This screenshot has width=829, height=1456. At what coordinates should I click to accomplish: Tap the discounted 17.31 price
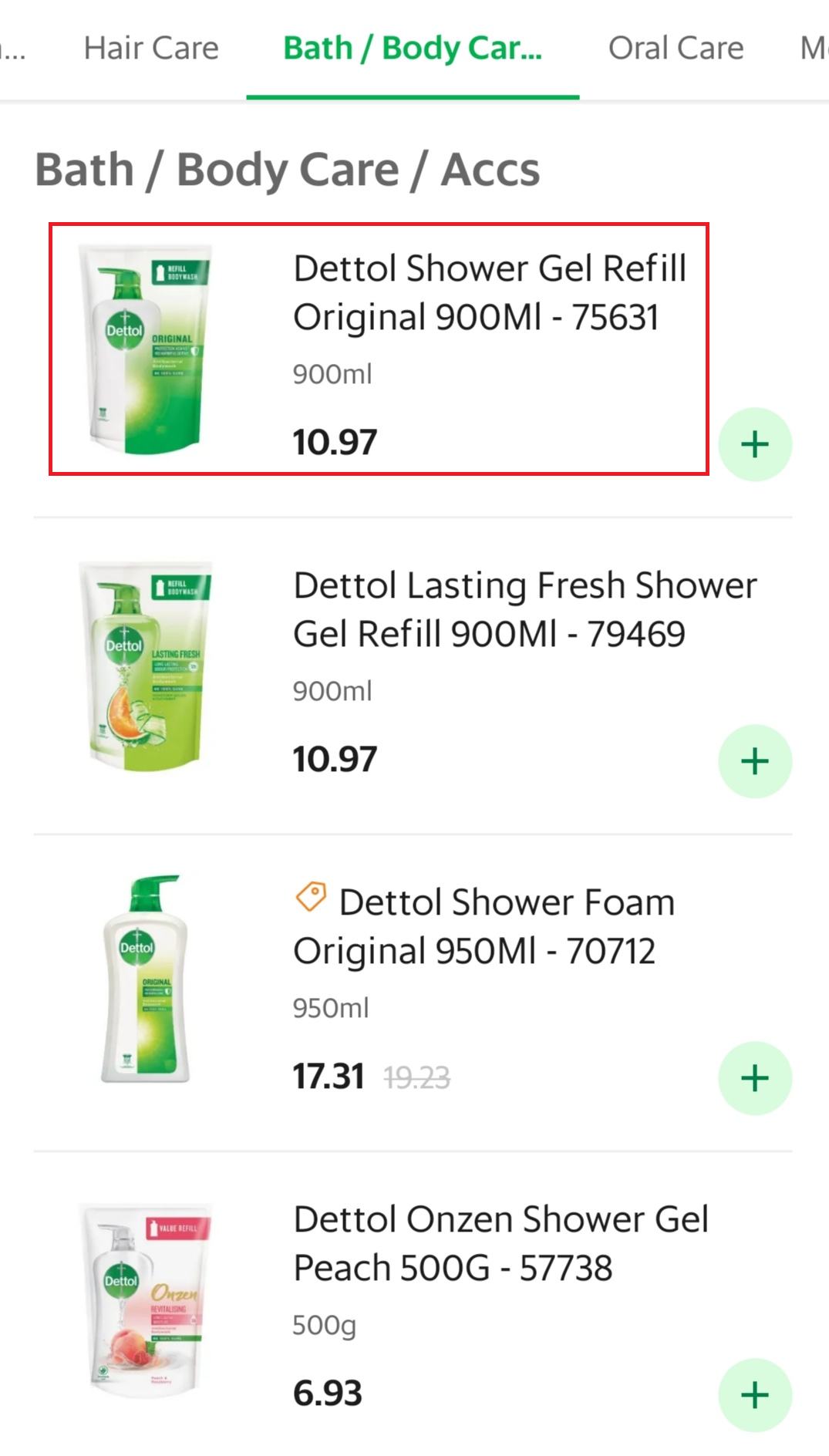pyautogui.click(x=328, y=1076)
